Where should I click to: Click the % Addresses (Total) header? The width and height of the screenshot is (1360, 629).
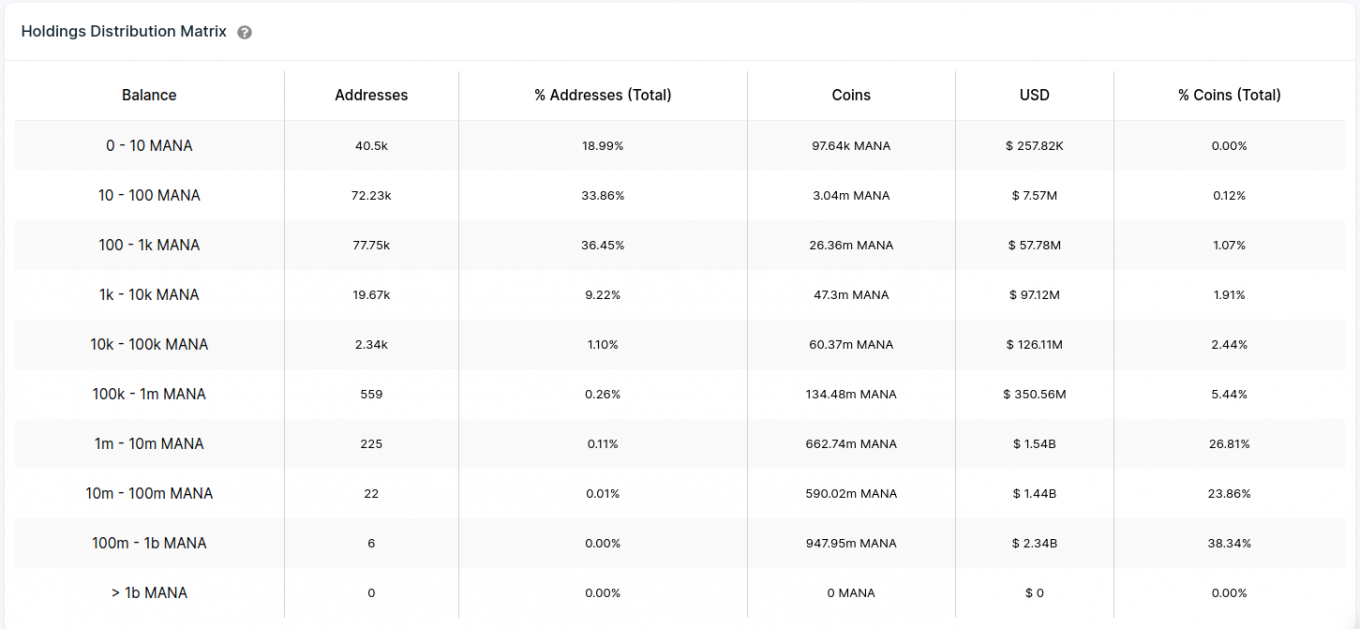[x=603, y=95]
